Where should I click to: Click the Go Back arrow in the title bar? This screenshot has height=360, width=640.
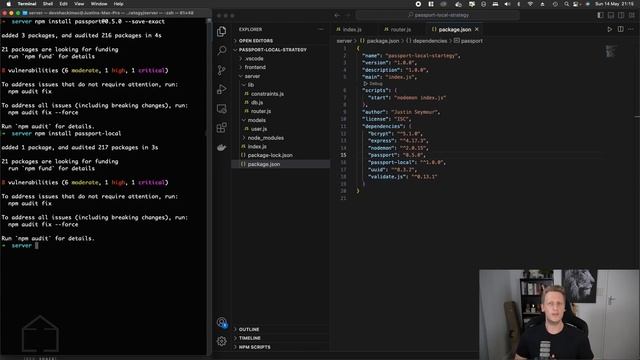click(x=337, y=16)
